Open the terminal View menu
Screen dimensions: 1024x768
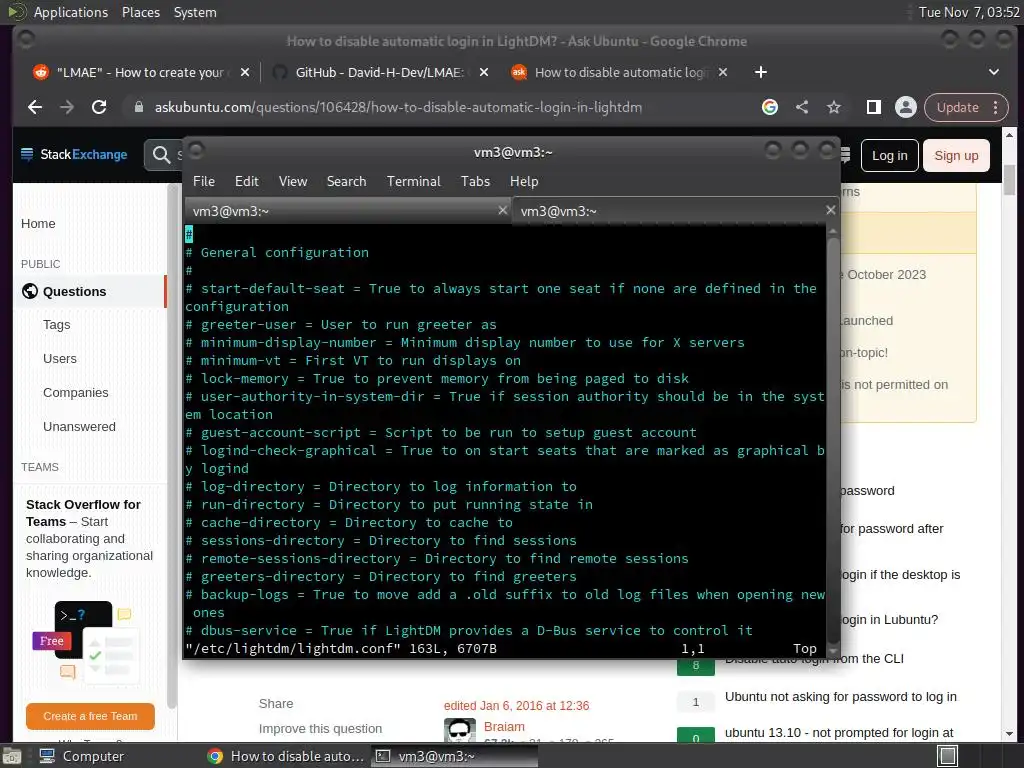[293, 182]
